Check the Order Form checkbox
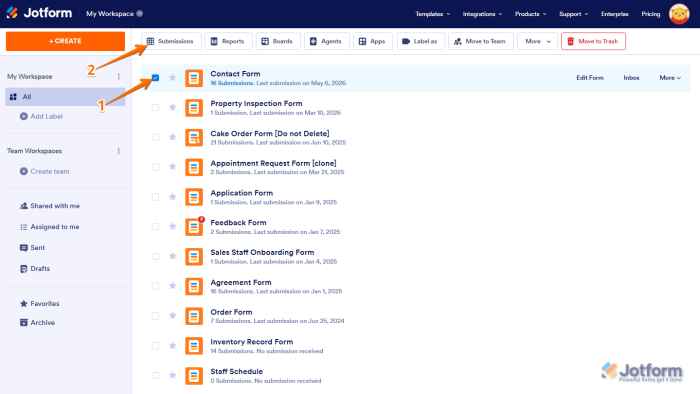The height and width of the screenshot is (394, 700). [155, 316]
